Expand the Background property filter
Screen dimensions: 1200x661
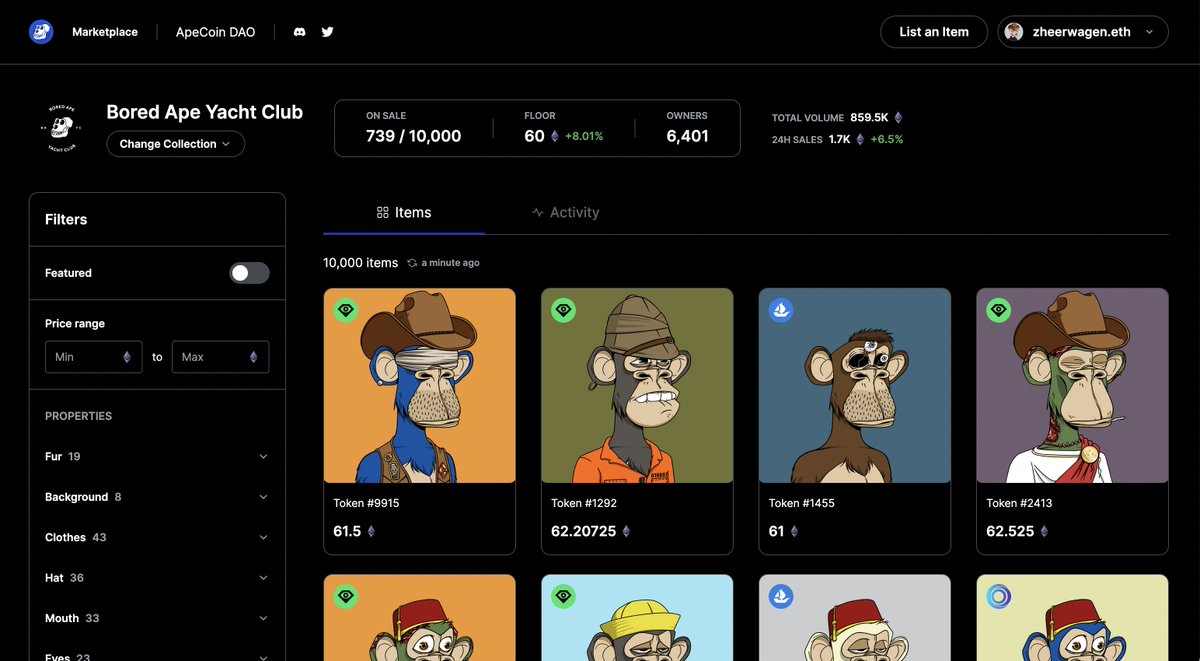click(157, 497)
